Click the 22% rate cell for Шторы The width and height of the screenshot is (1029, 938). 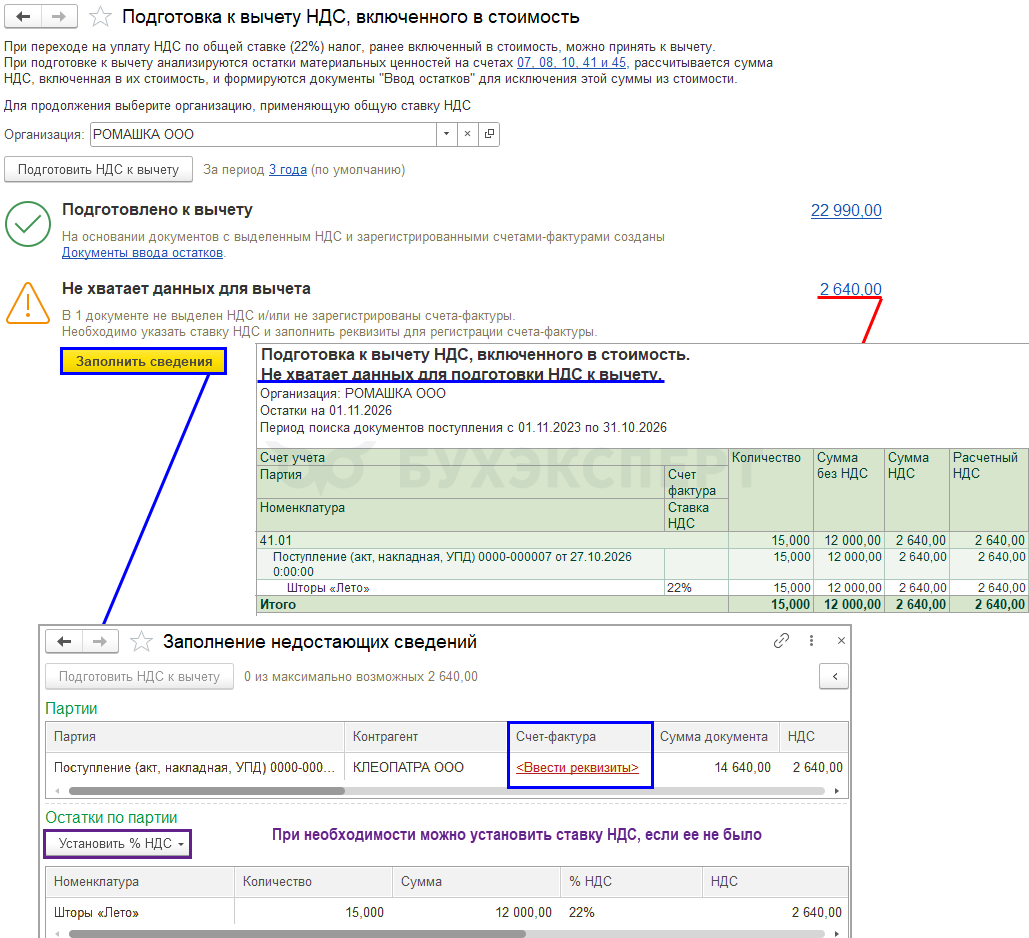click(631, 912)
